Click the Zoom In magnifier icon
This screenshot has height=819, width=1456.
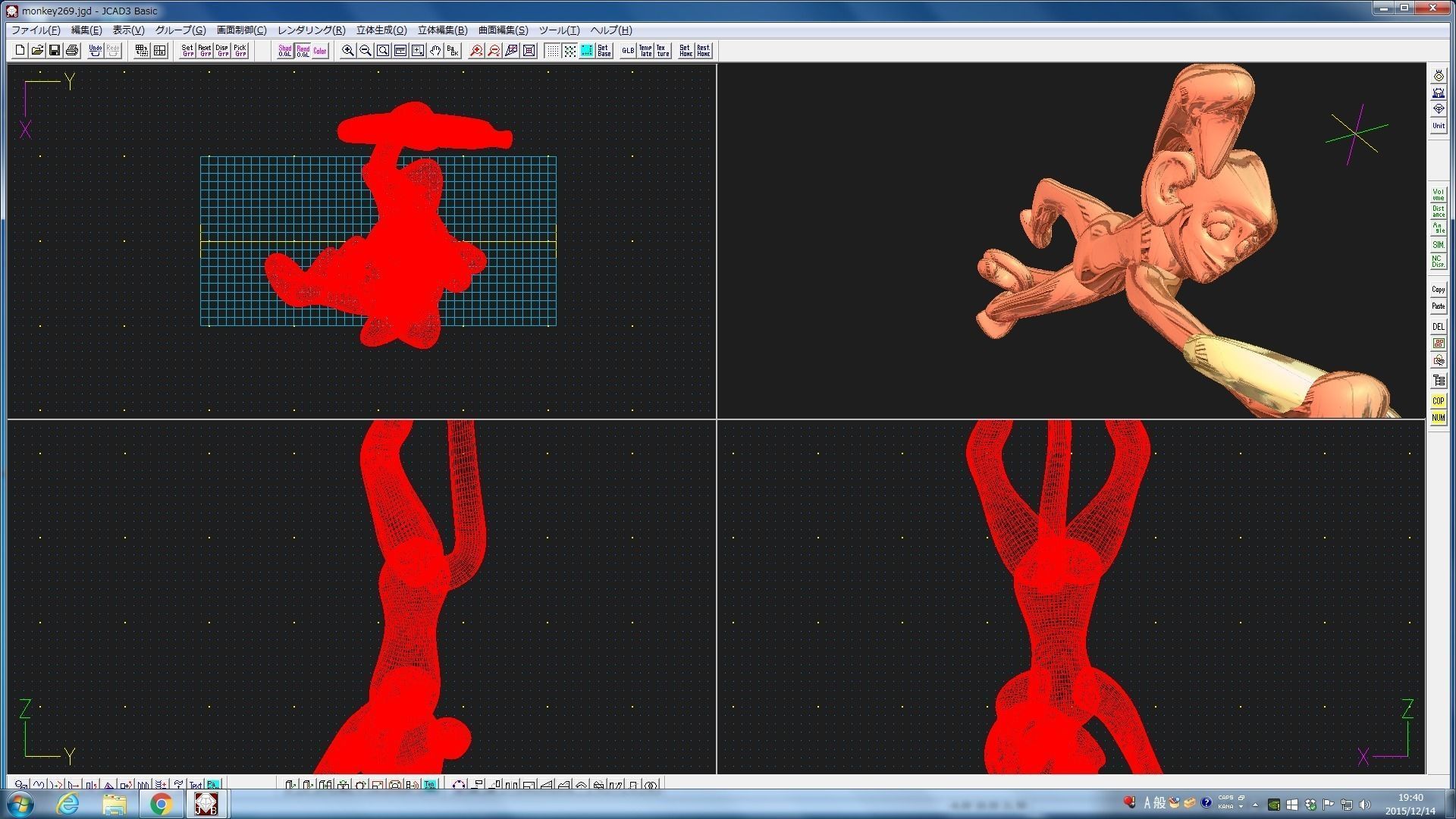pyautogui.click(x=348, y=51)
